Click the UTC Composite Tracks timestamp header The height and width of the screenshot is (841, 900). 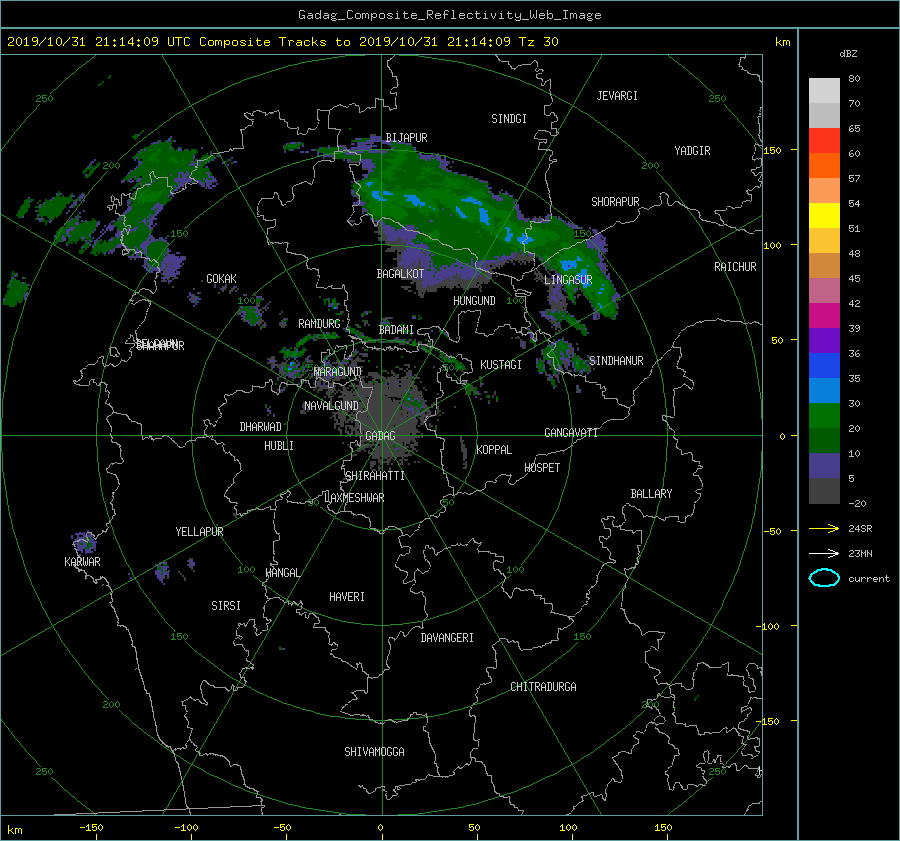(282, 42)
